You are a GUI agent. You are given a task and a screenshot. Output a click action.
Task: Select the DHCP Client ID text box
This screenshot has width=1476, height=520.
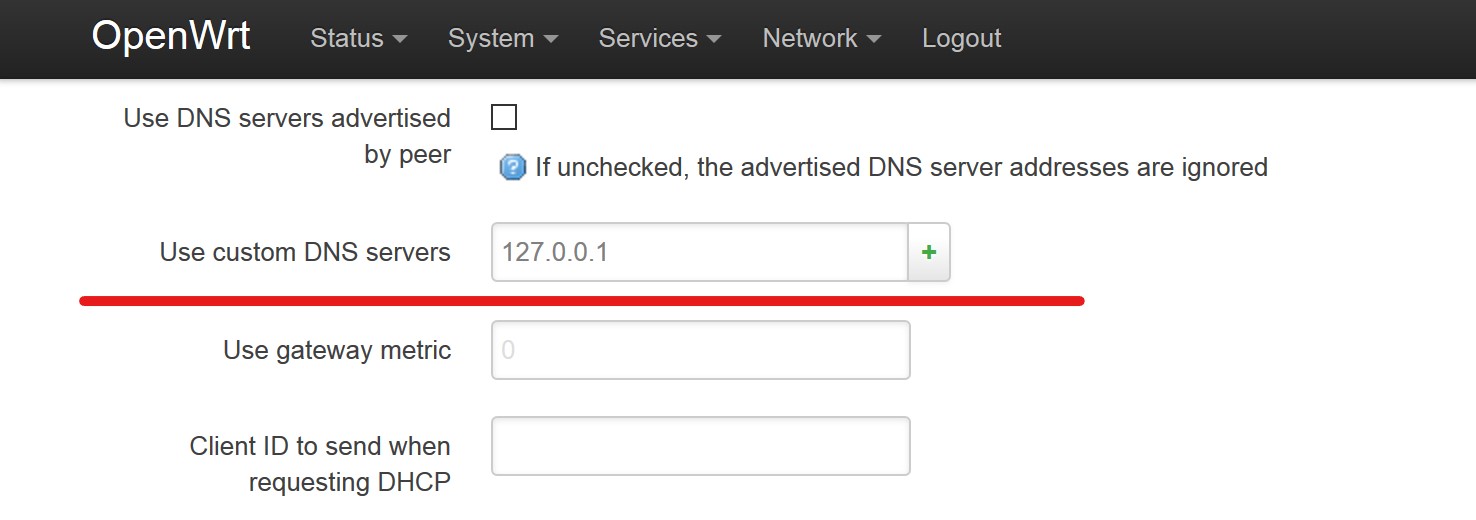point(700,446)
